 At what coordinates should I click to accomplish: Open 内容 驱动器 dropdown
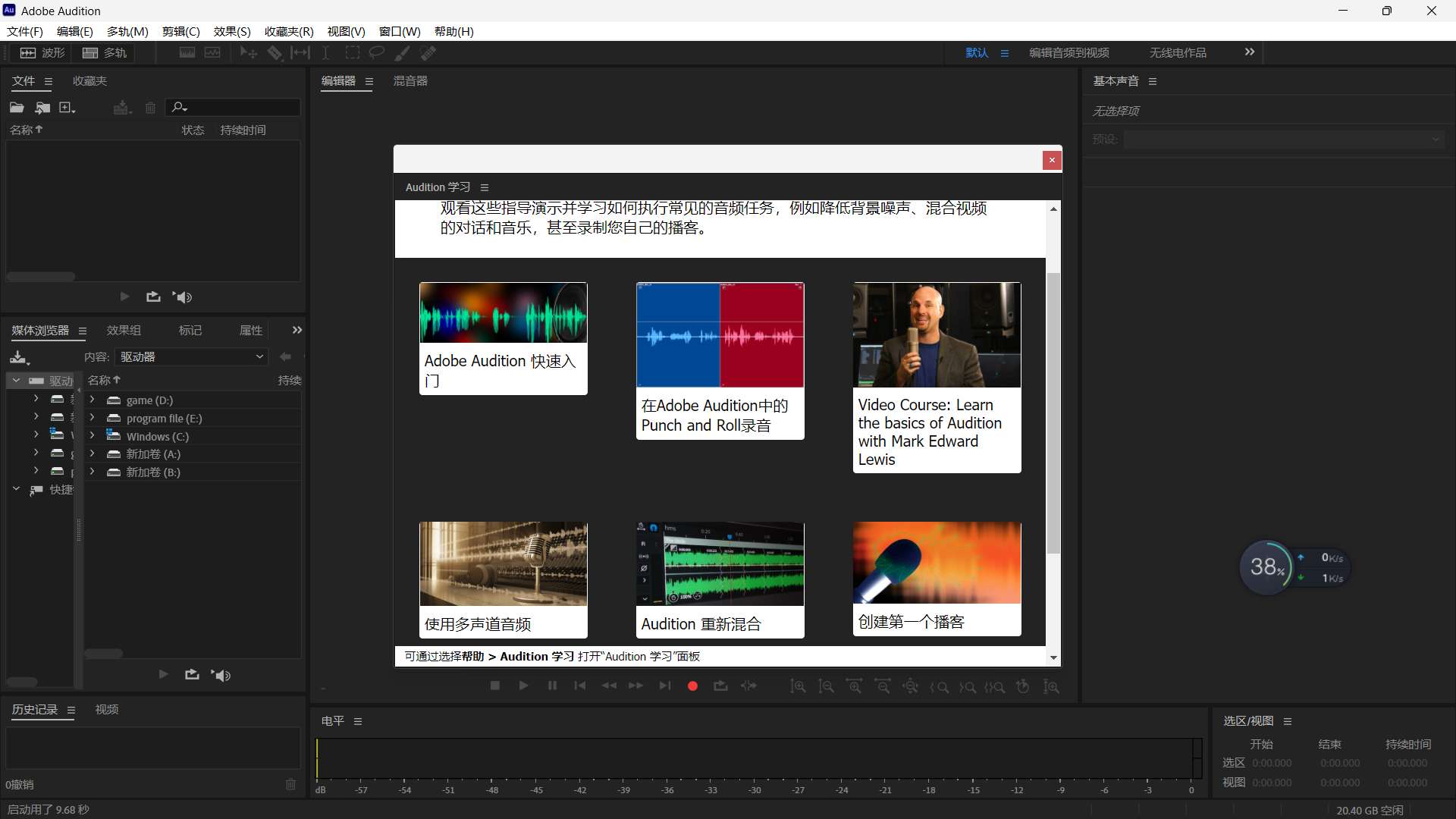coord(192,356)
